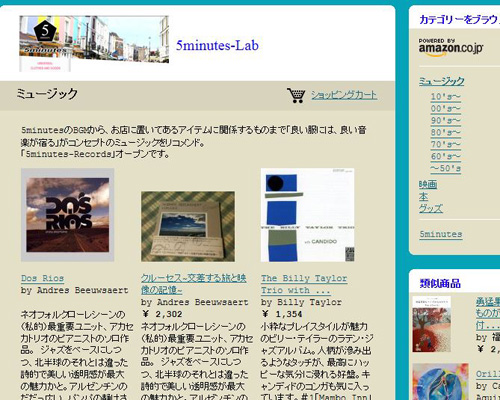This screenshot has width=500, height=400.
Task: Click the クルーセス album cover image
Action: (x=188, y=226)
